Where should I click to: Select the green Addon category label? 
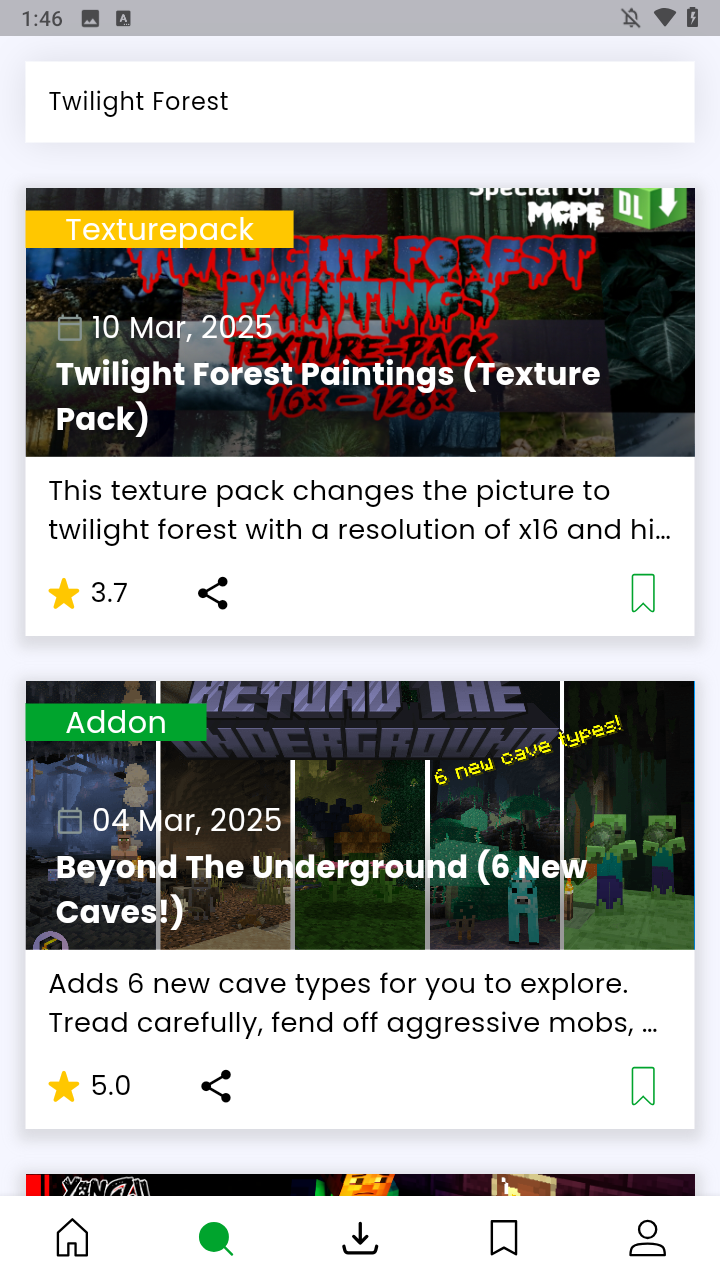[116, 722]
